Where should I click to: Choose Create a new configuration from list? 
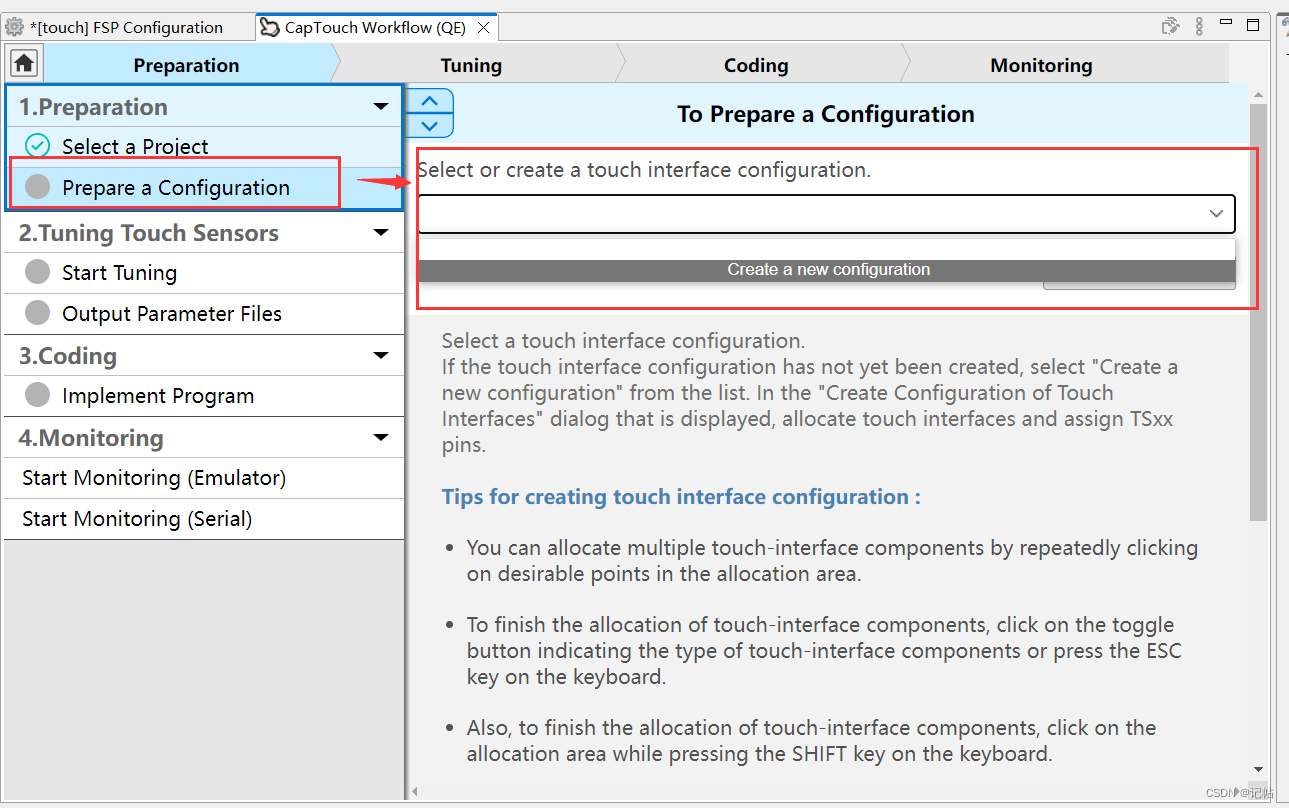(827, 270)
